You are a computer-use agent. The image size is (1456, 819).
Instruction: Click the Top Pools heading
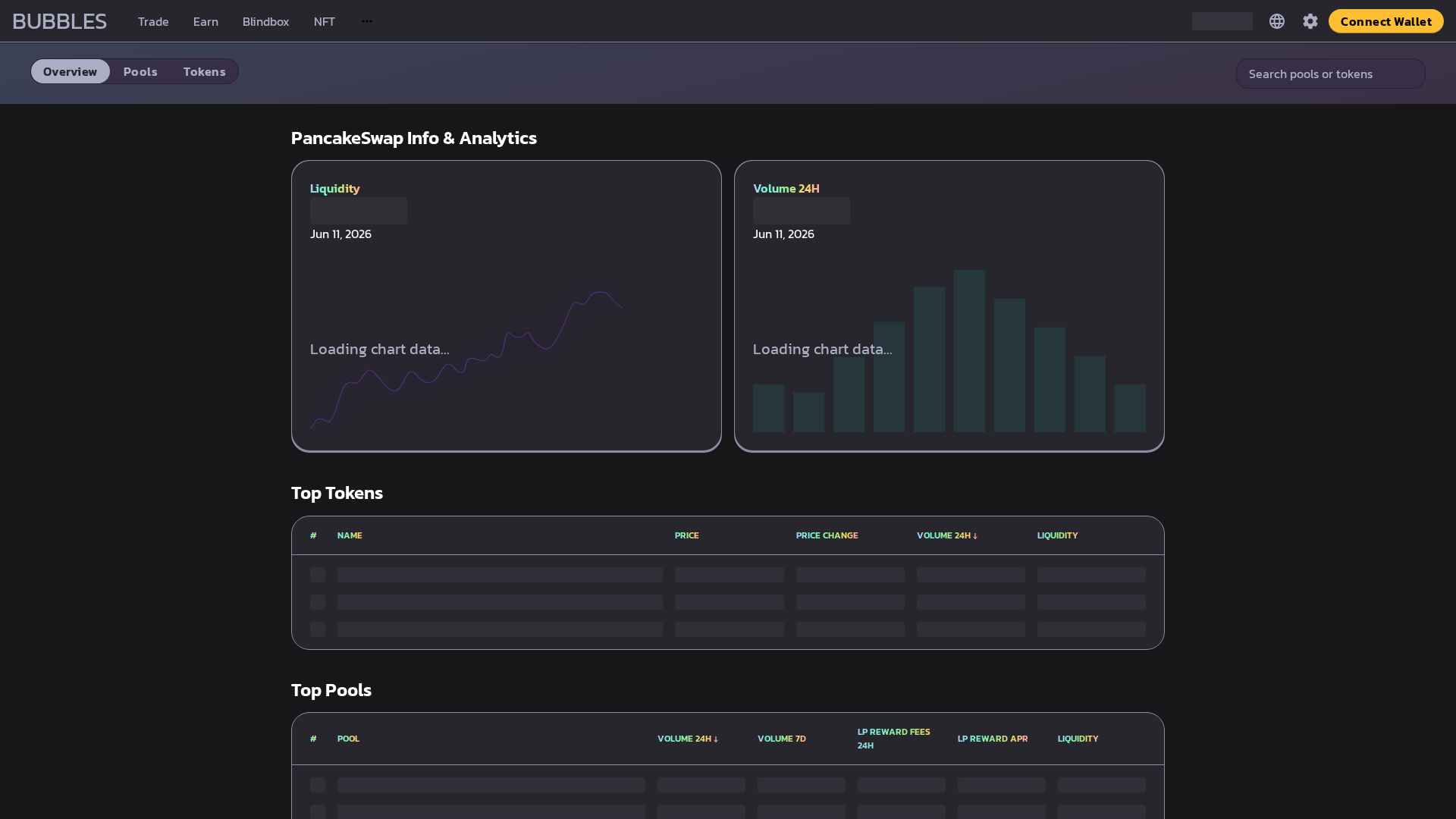331,690
